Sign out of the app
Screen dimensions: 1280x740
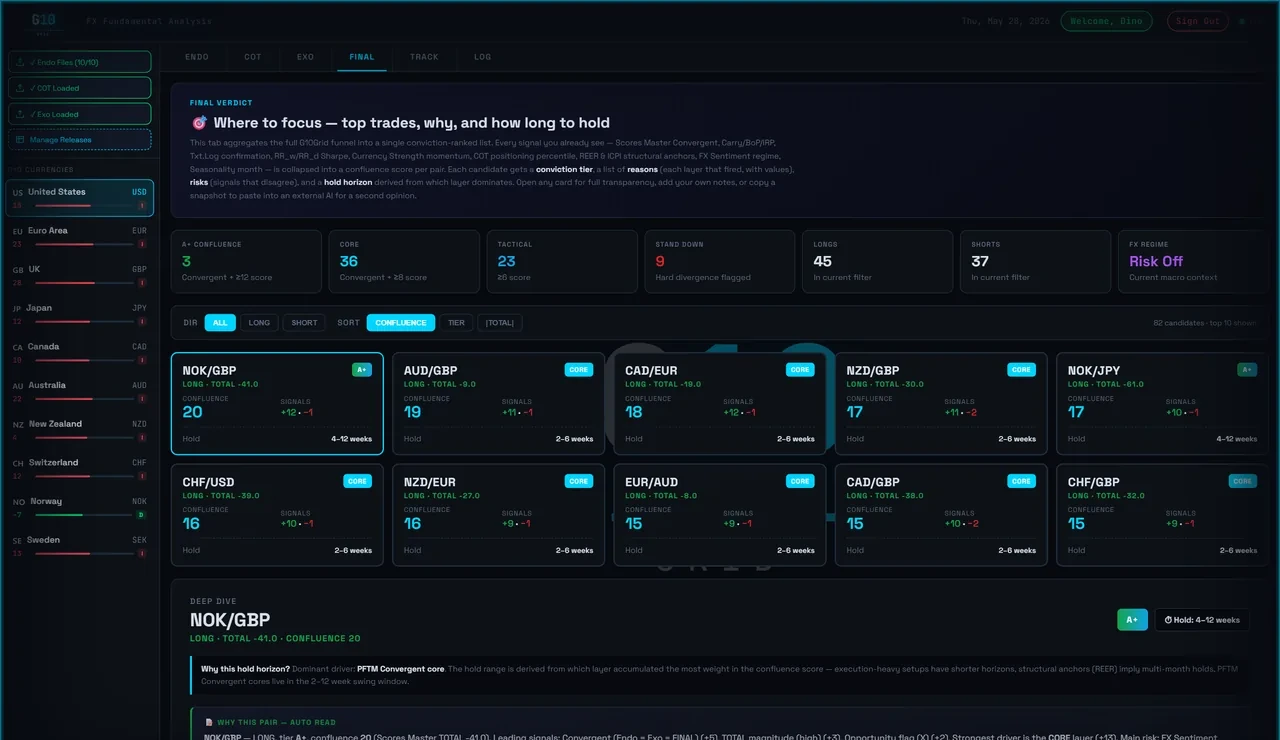point(1198,21)
